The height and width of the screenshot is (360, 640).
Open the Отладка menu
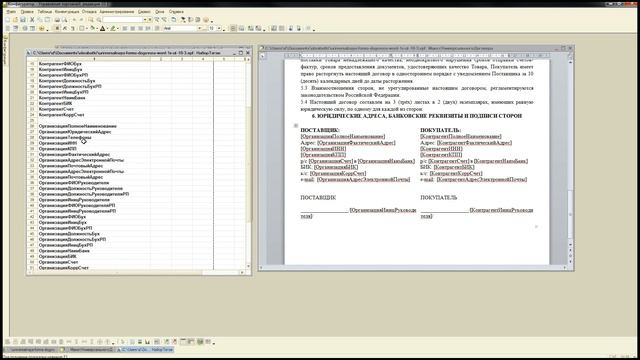coord(89,12)
